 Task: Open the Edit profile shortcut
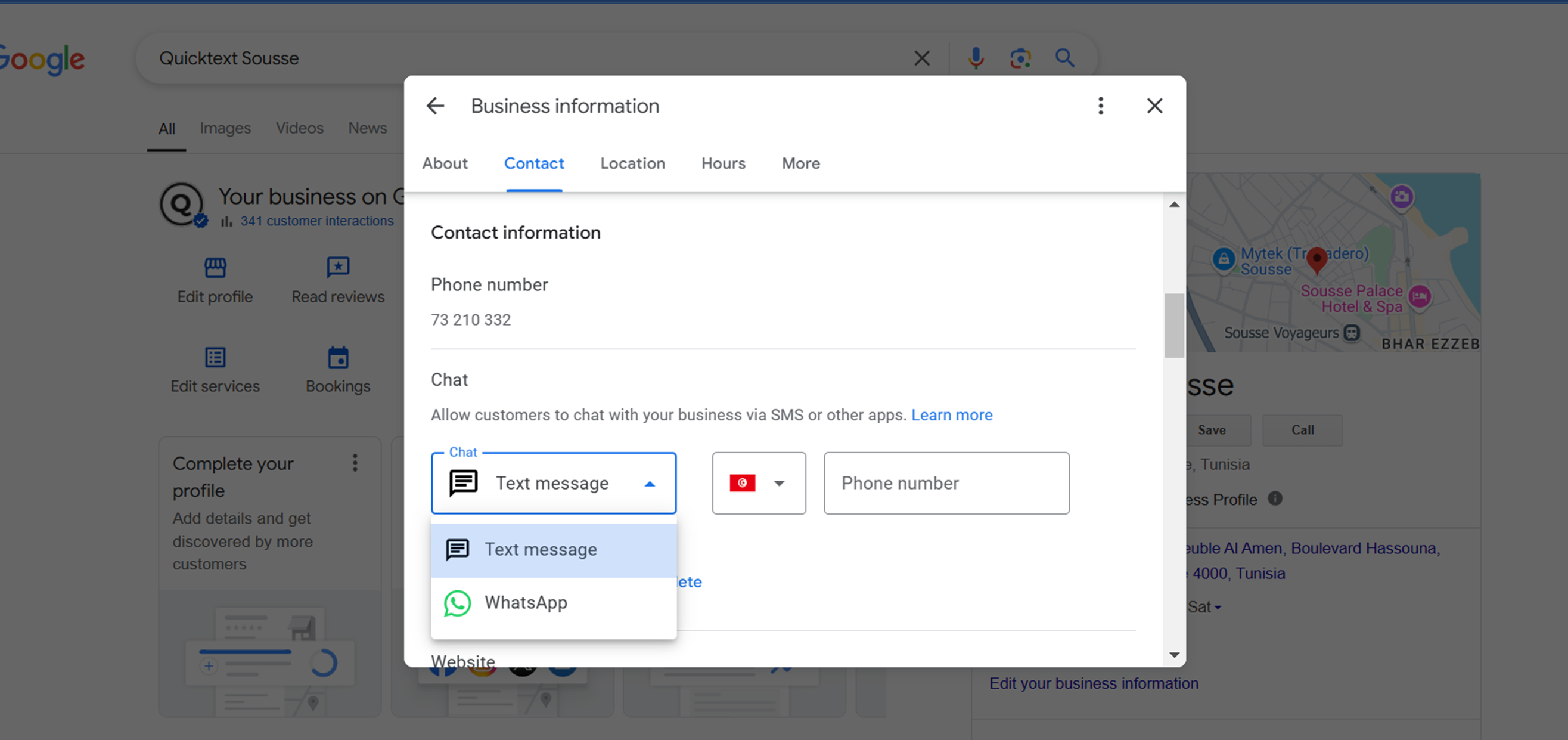tap(215, 281)
